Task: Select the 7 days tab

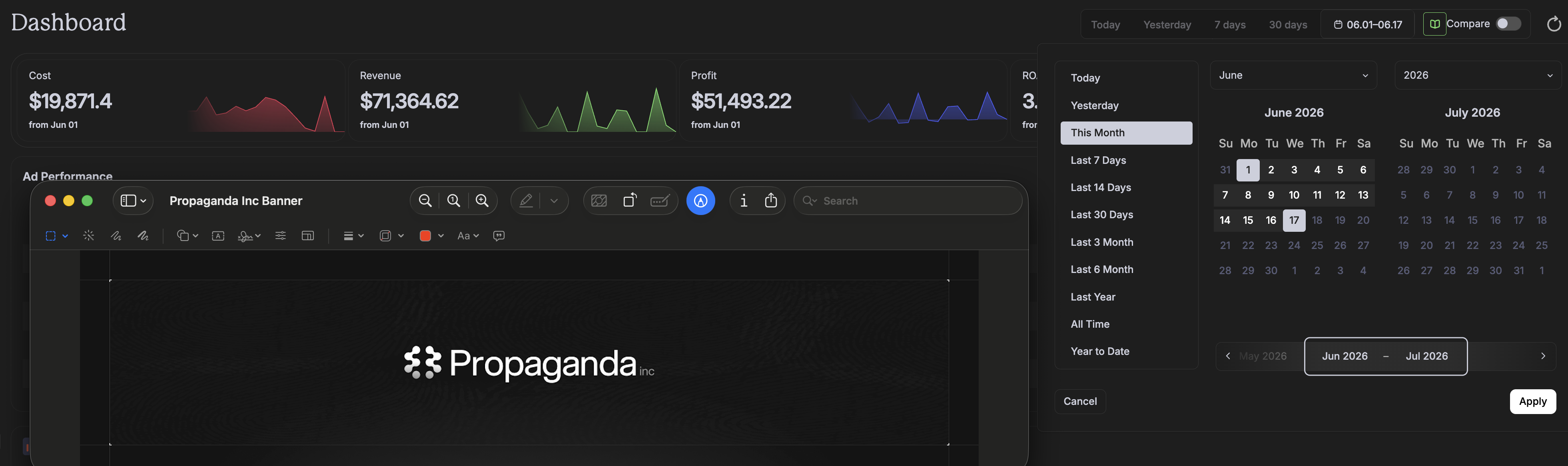Action: tap(1229, 25)
